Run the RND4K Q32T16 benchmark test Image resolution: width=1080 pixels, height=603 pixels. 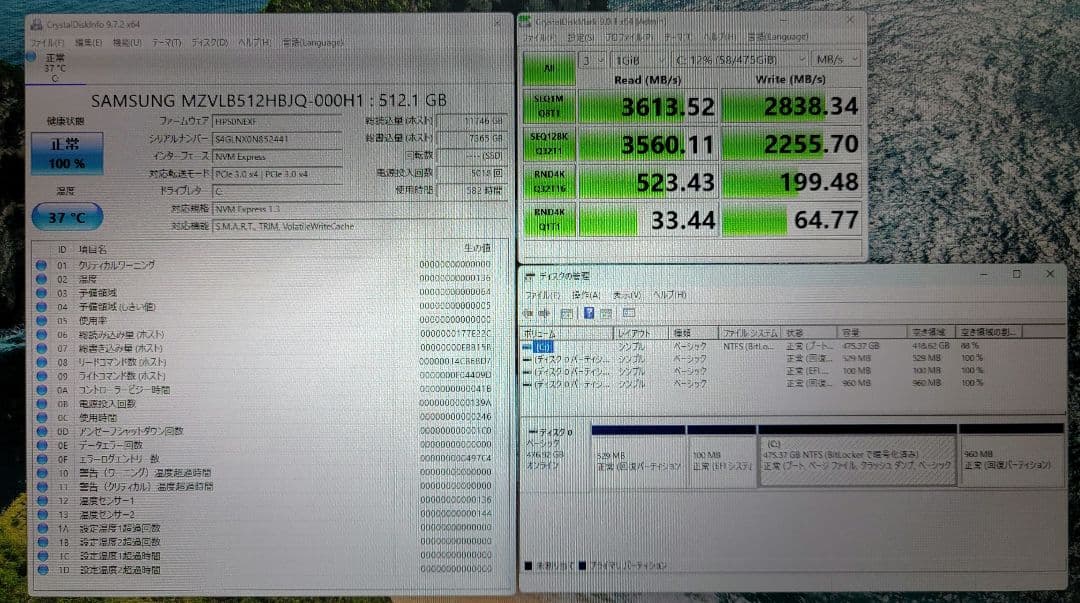[549, 181]
